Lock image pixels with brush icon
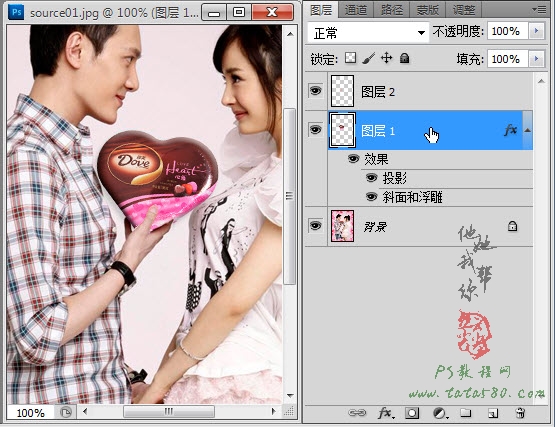This screenshot has width=555, height=427. coord(368,58)
